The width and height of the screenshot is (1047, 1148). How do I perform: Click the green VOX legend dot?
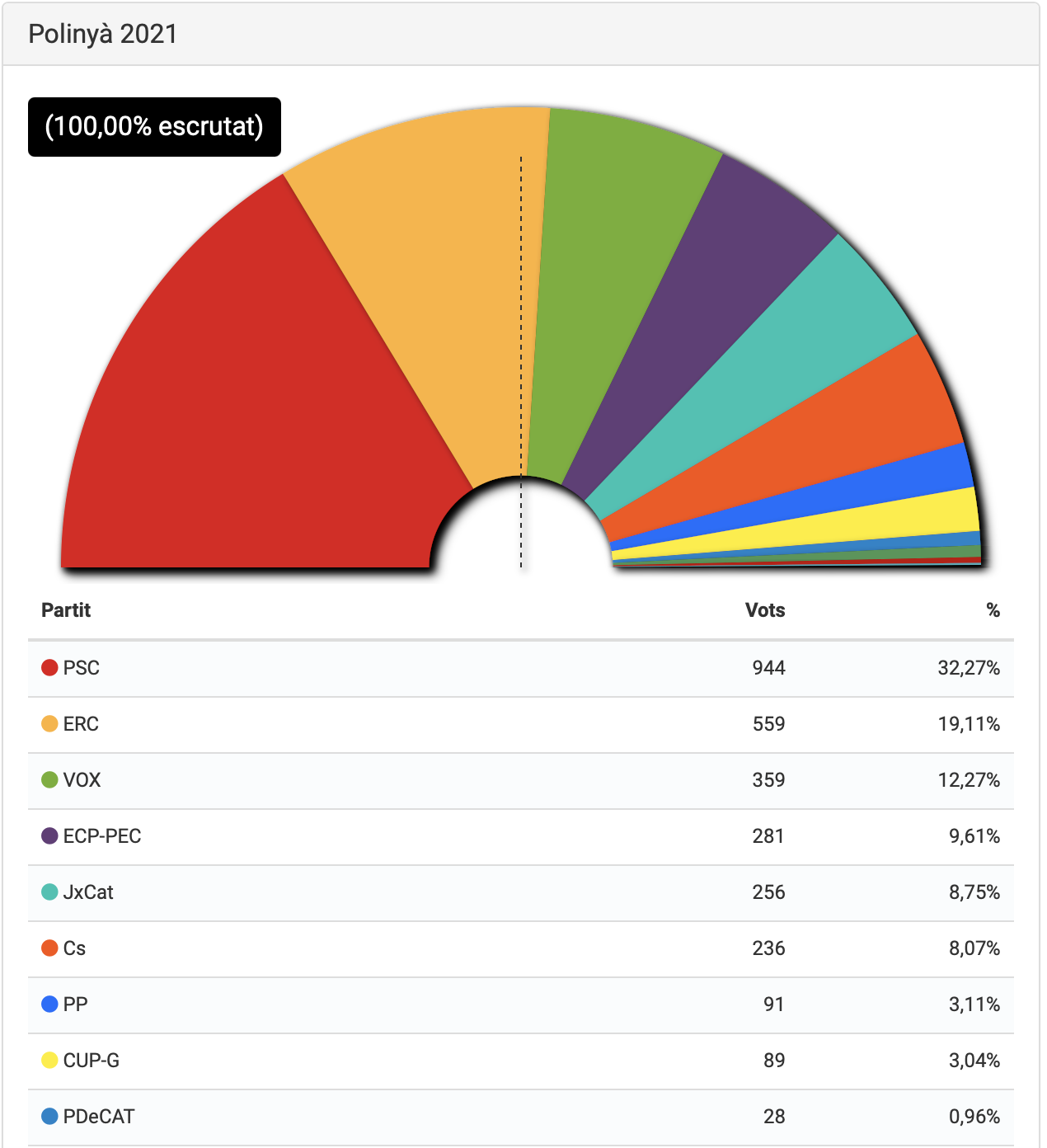coord(49,779)
